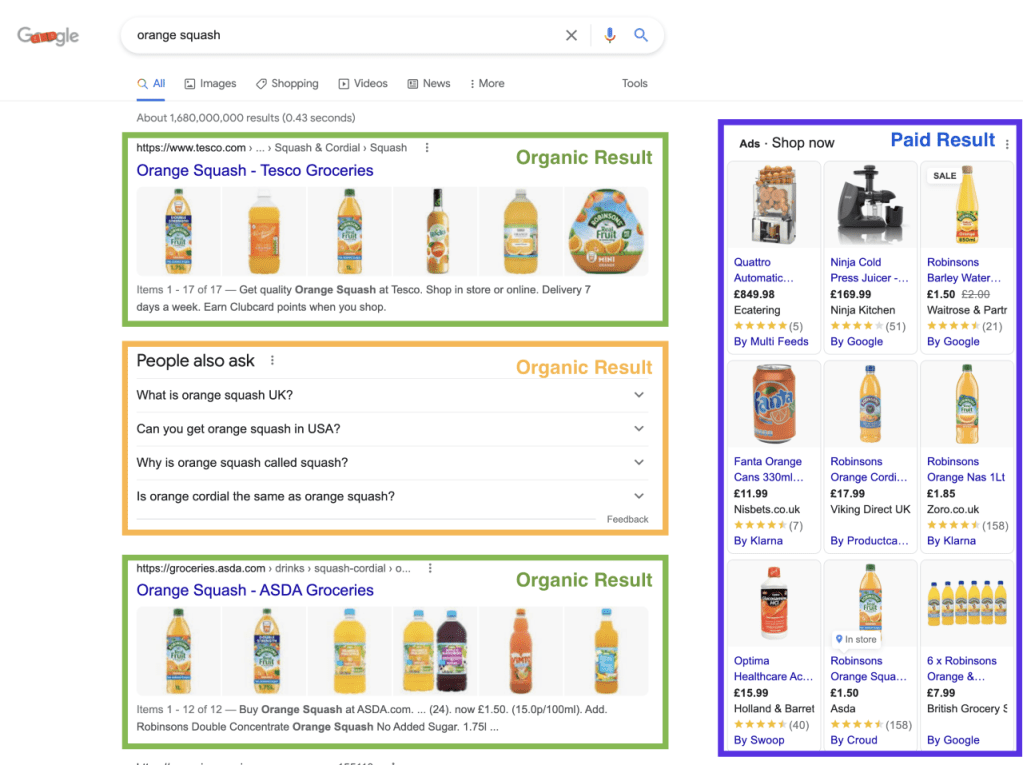Switch to the News tab
The width and height of the screenshot is (1023, 765).
point(429,83)
